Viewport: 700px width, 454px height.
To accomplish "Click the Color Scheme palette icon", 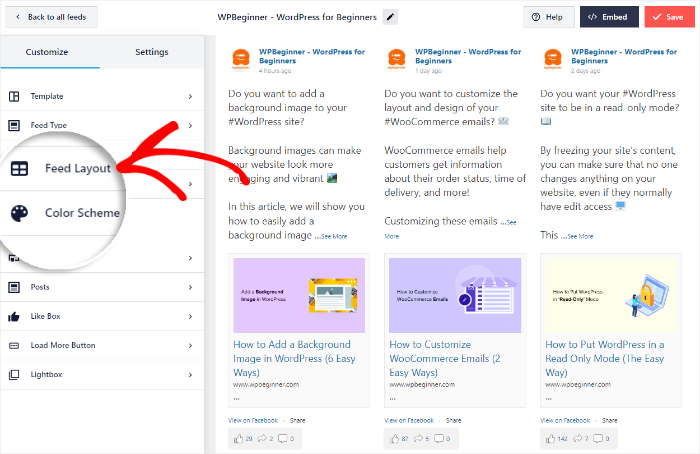I will [20, 213].
